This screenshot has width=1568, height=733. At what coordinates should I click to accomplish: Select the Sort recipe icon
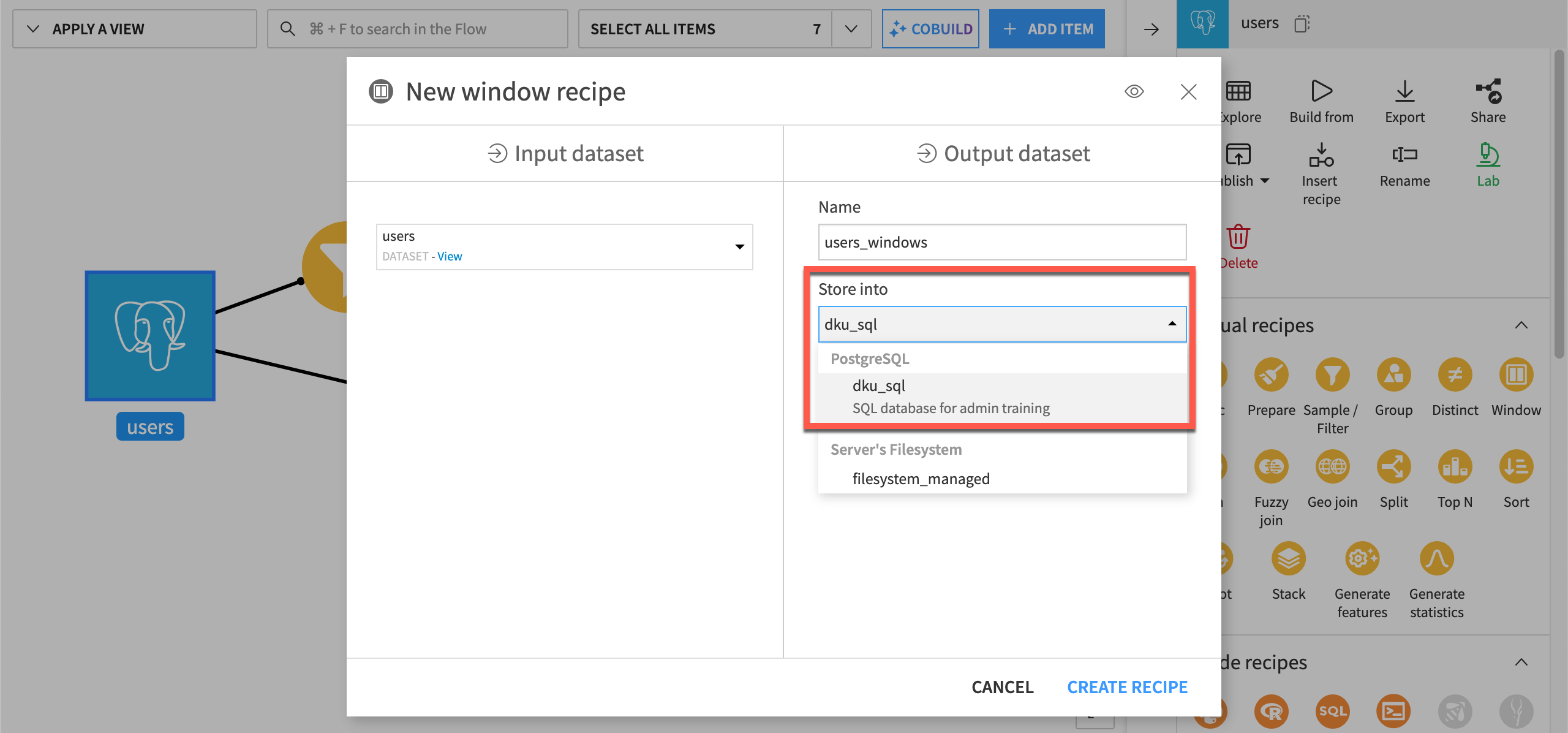tap(1516, 466)
